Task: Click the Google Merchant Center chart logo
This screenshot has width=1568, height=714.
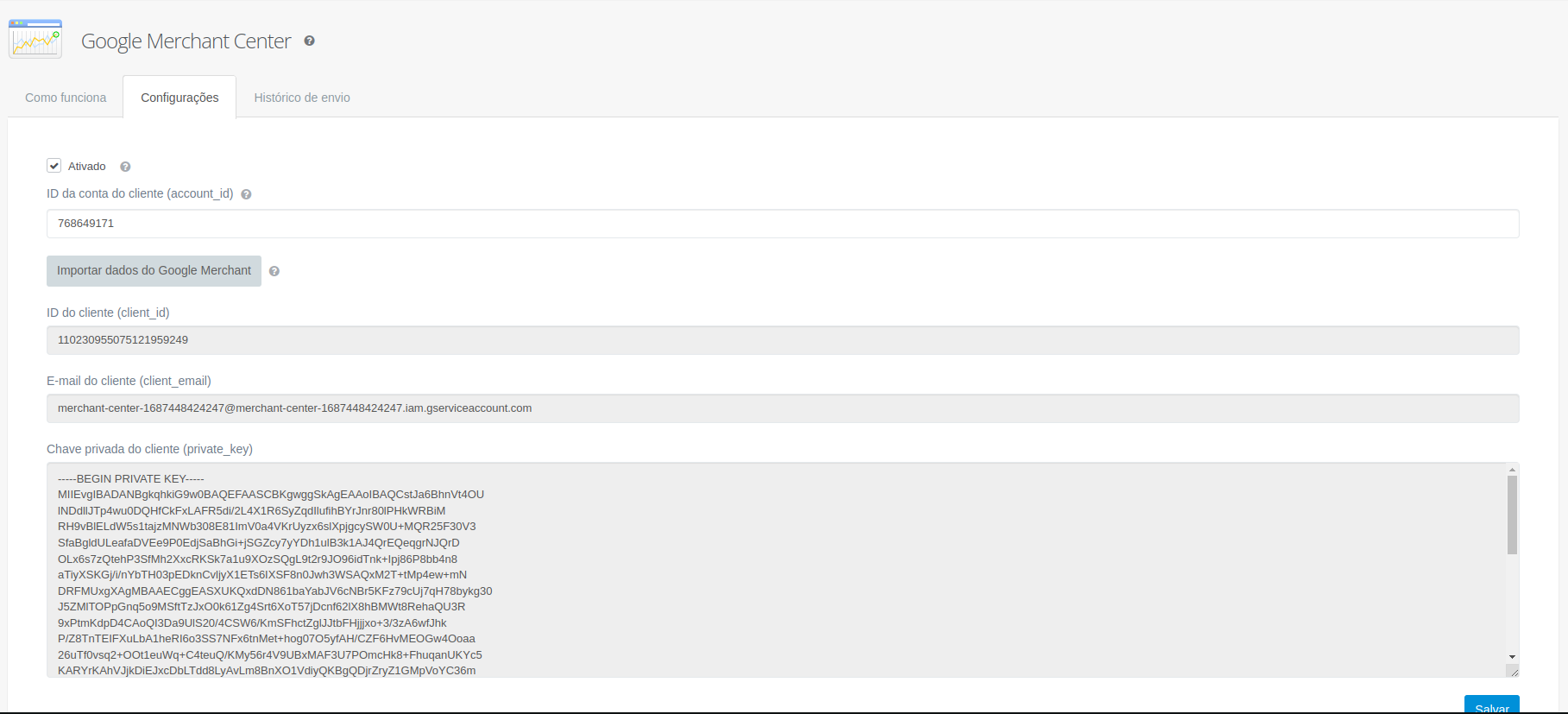Action: pyautogui.click(x=35, y=39)
